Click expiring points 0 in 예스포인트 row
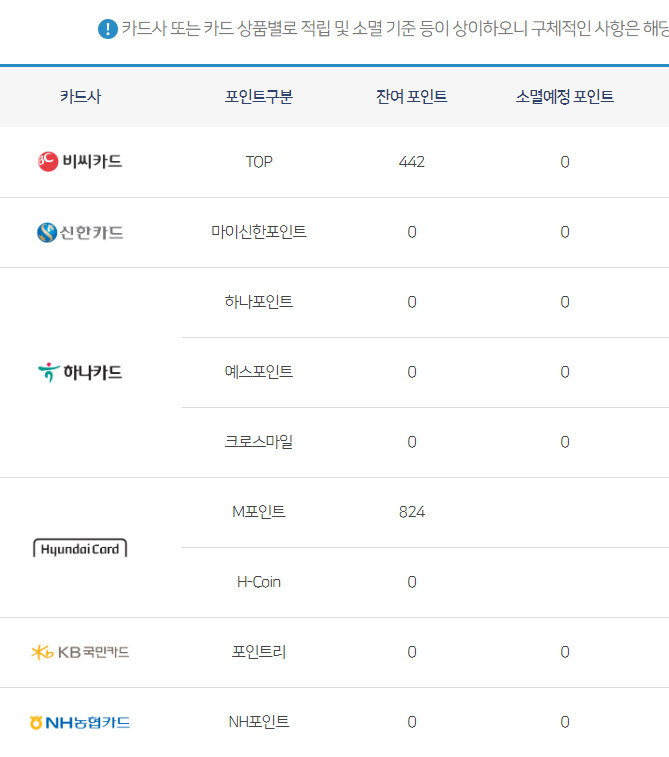This screenshot has height=757, width=669. tap(565, 372)
